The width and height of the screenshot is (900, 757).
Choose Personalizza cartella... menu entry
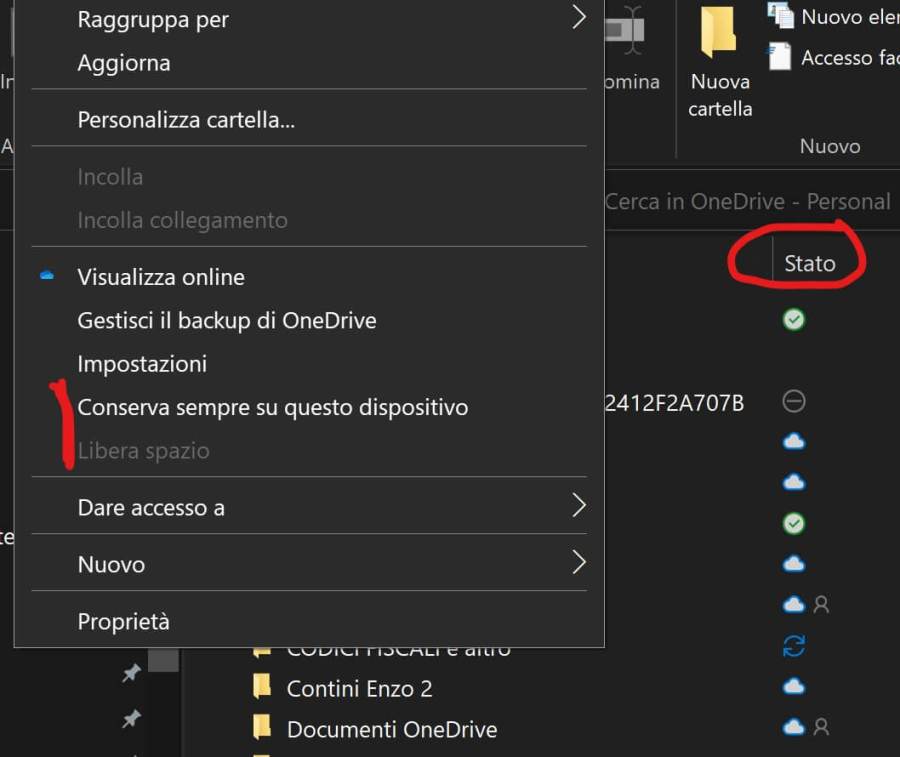click(x=186, y=121)
